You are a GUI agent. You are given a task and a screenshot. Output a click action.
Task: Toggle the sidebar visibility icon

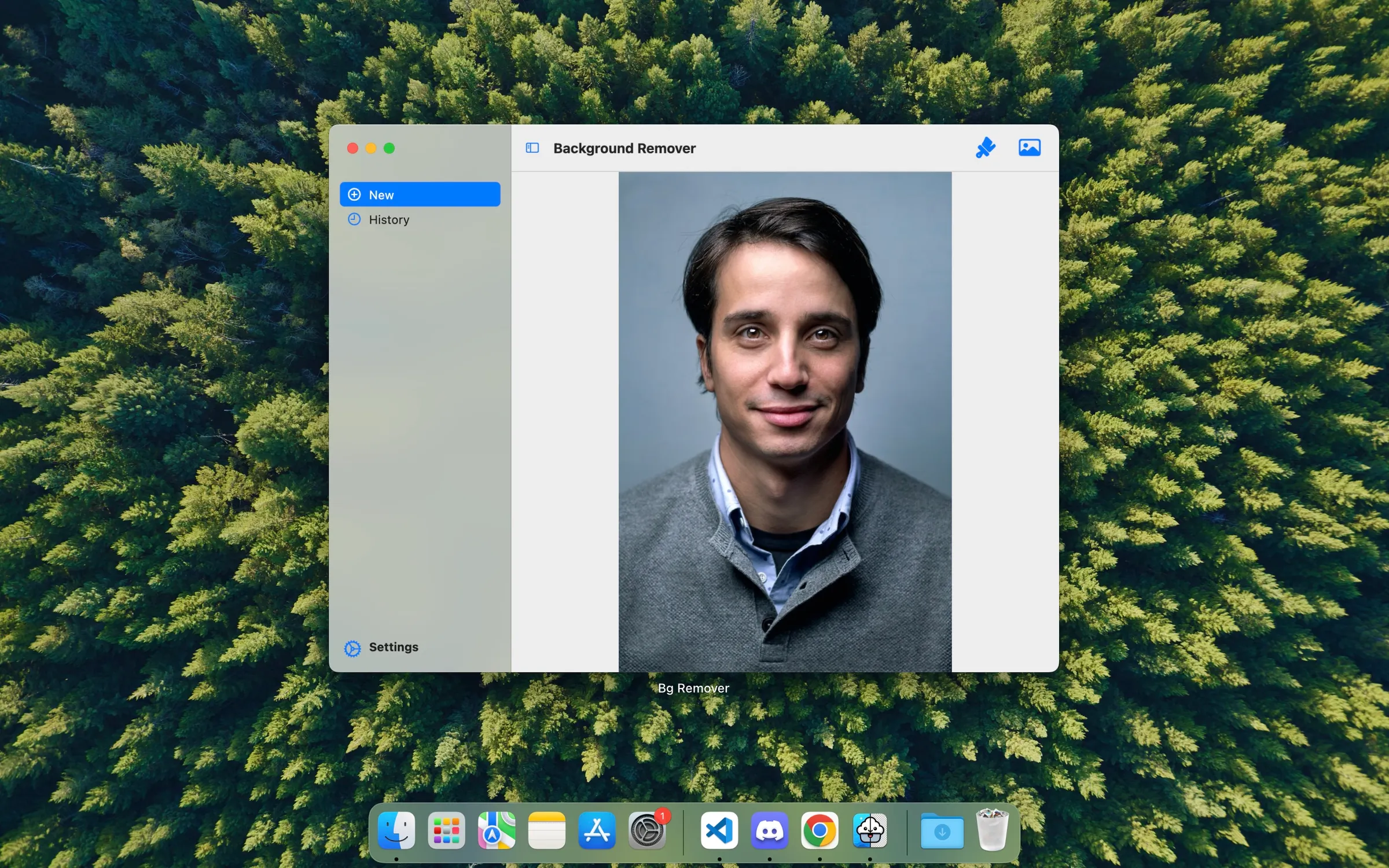532,148
